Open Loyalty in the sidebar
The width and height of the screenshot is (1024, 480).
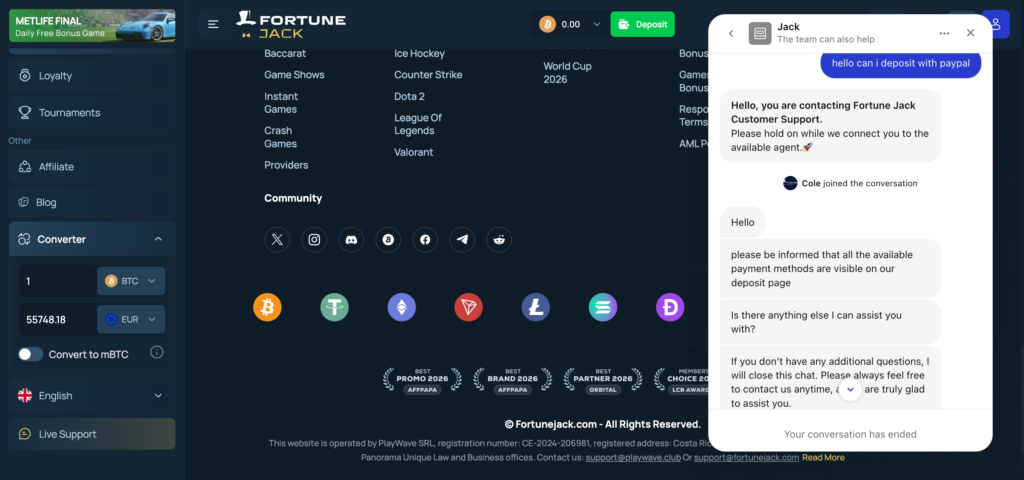coord(92,76)
